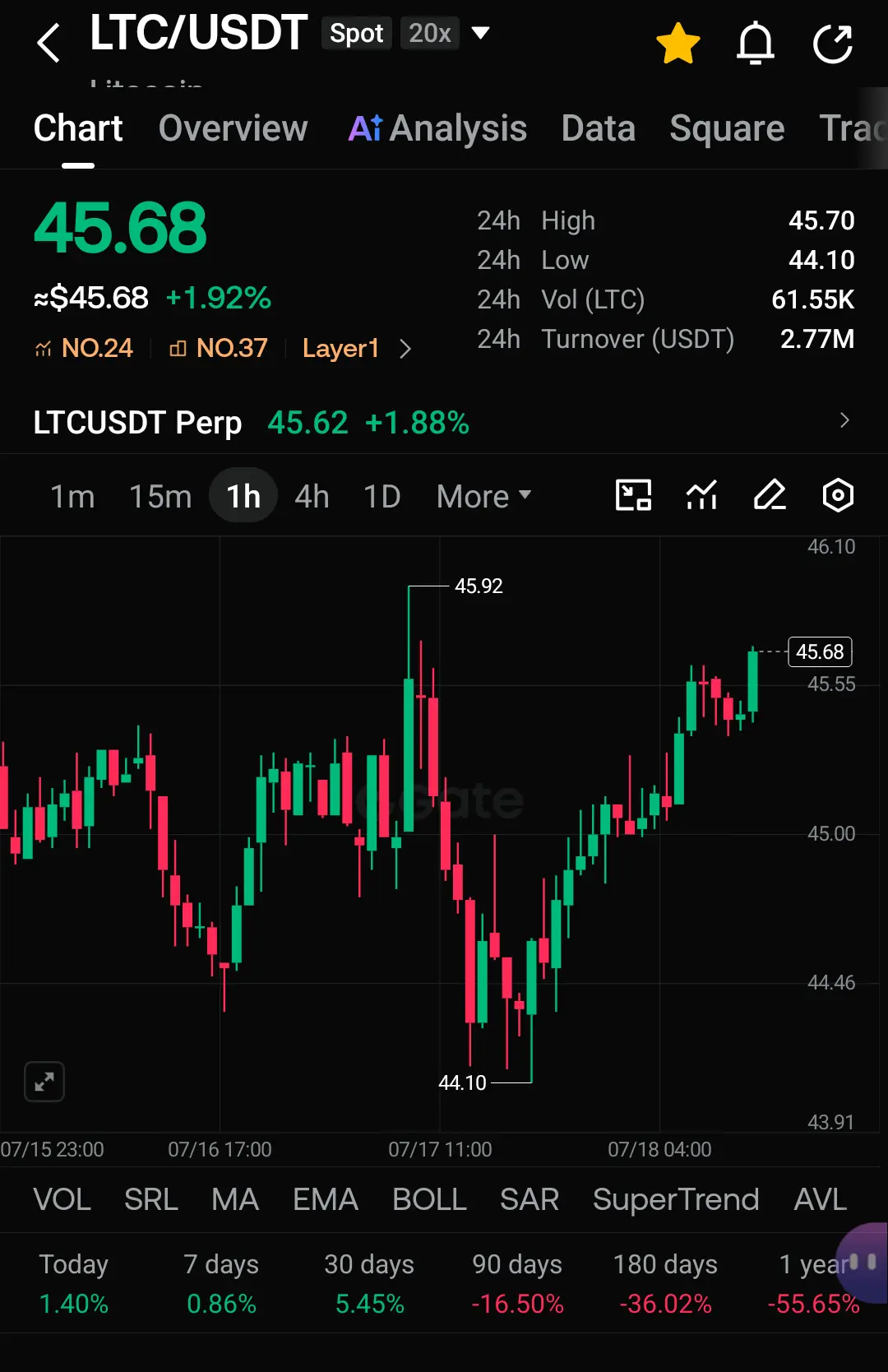This screenshot has width=888, height=1372.
Task: Open picture-in-picture chart layout icon
Action: coord(633,495)
